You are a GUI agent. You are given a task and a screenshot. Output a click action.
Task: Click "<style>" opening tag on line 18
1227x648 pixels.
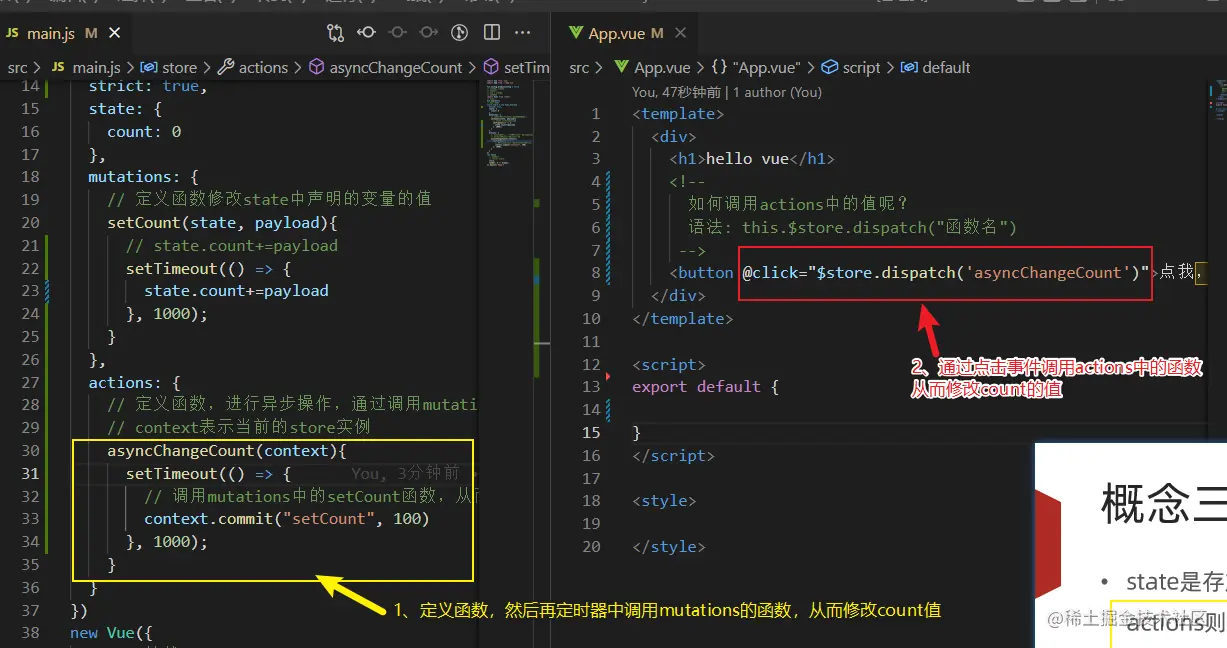[664, 501]
